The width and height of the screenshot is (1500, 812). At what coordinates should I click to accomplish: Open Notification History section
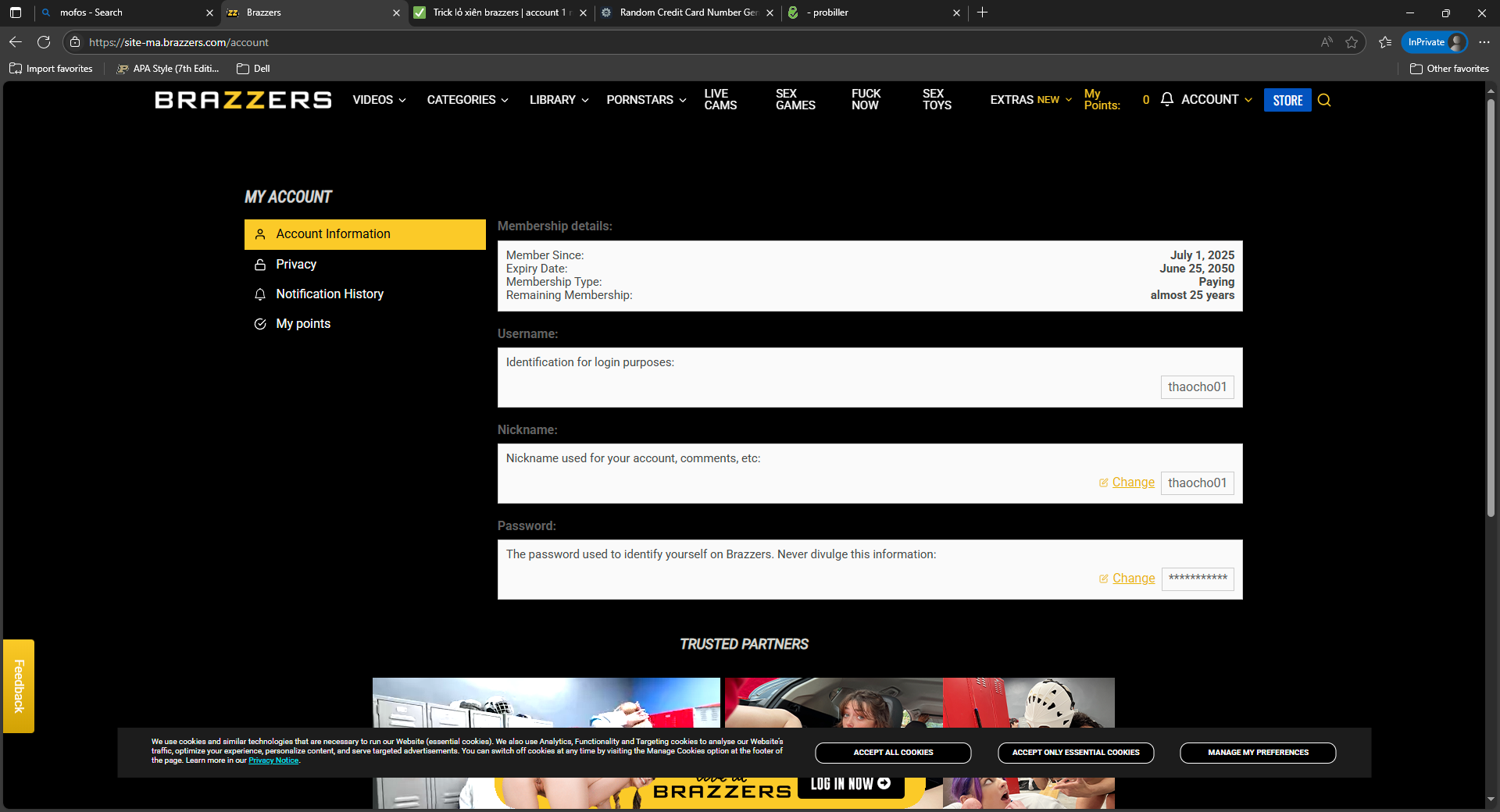pyautogui.click(x=329, y=294)
